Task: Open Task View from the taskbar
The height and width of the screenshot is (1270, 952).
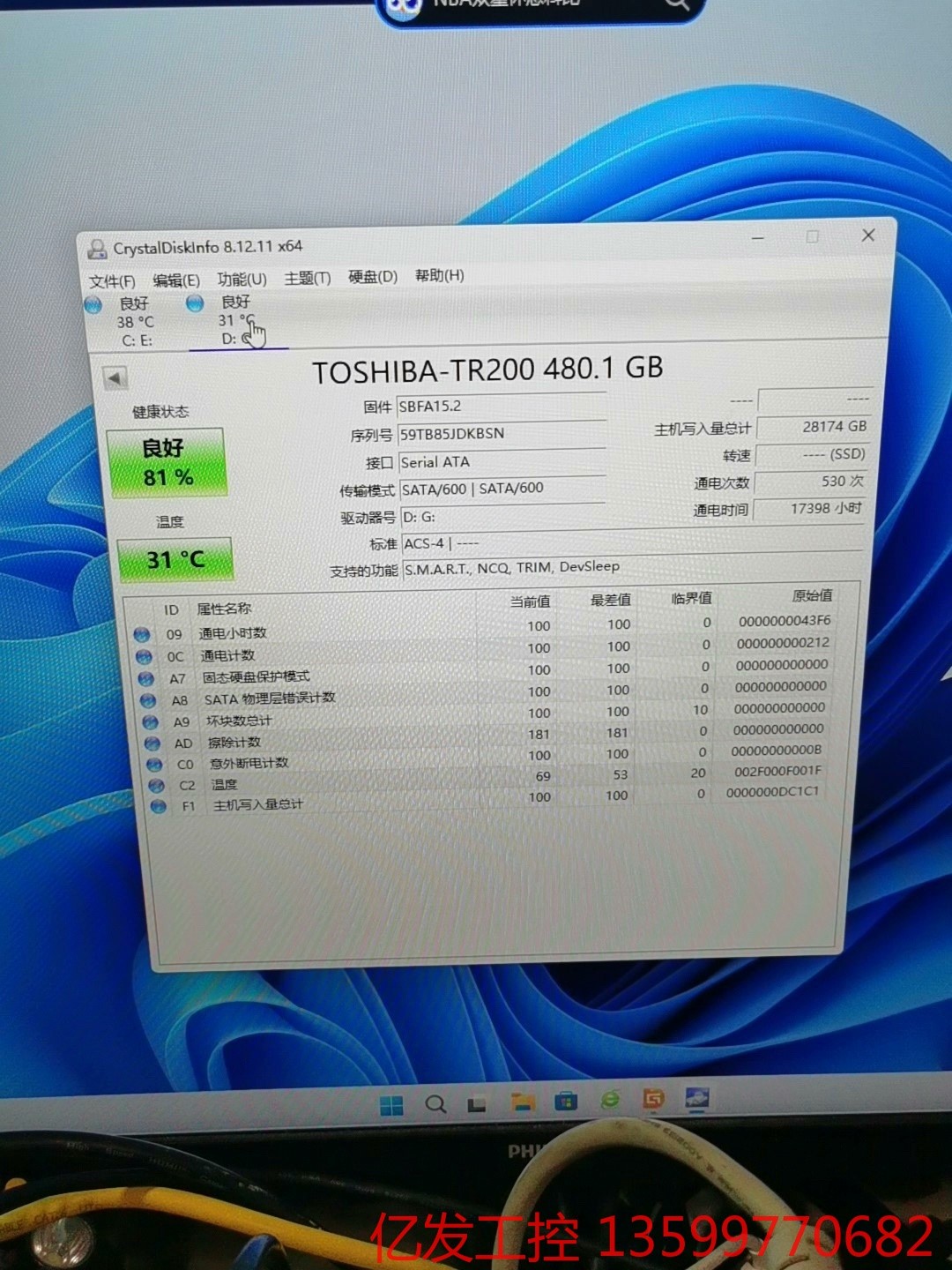Action: pos(477,1103)
